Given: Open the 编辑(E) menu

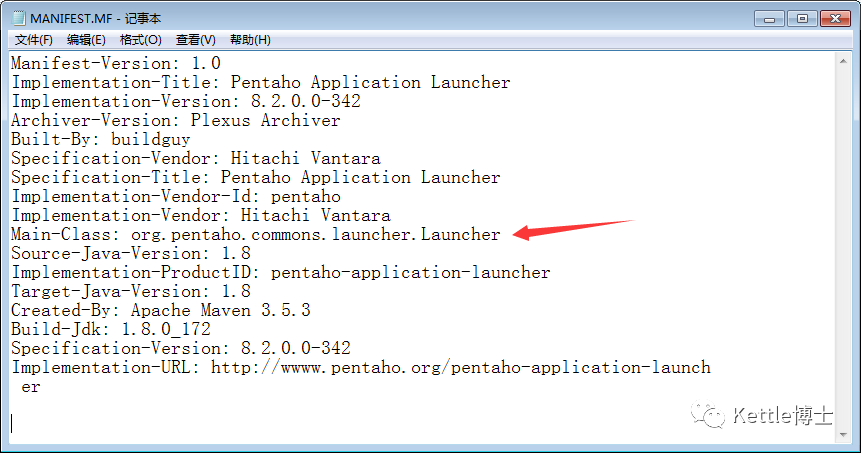Looking at the screenshot, I should pos(86,40).
